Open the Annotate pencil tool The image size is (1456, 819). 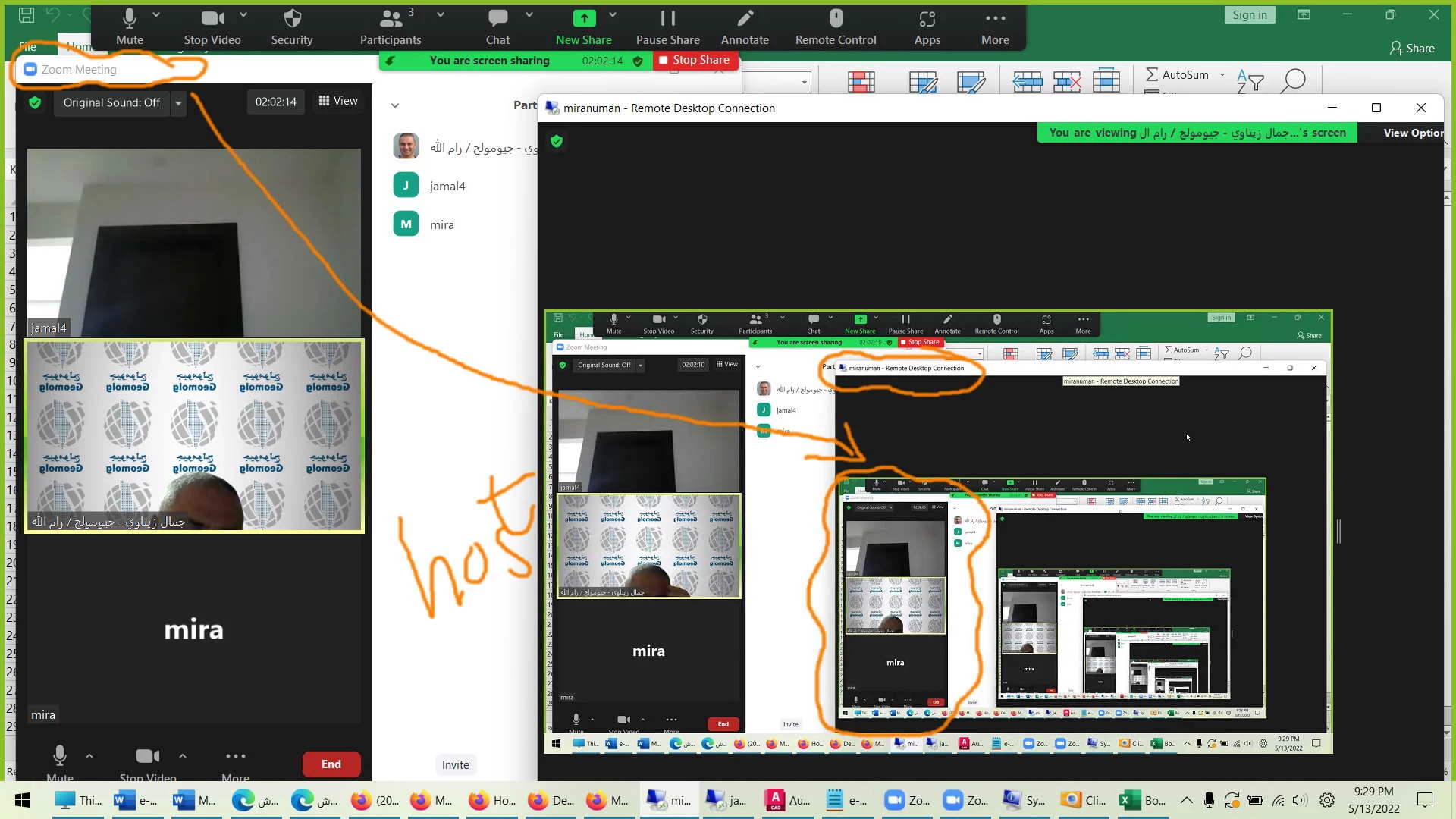tap(745, 19)
